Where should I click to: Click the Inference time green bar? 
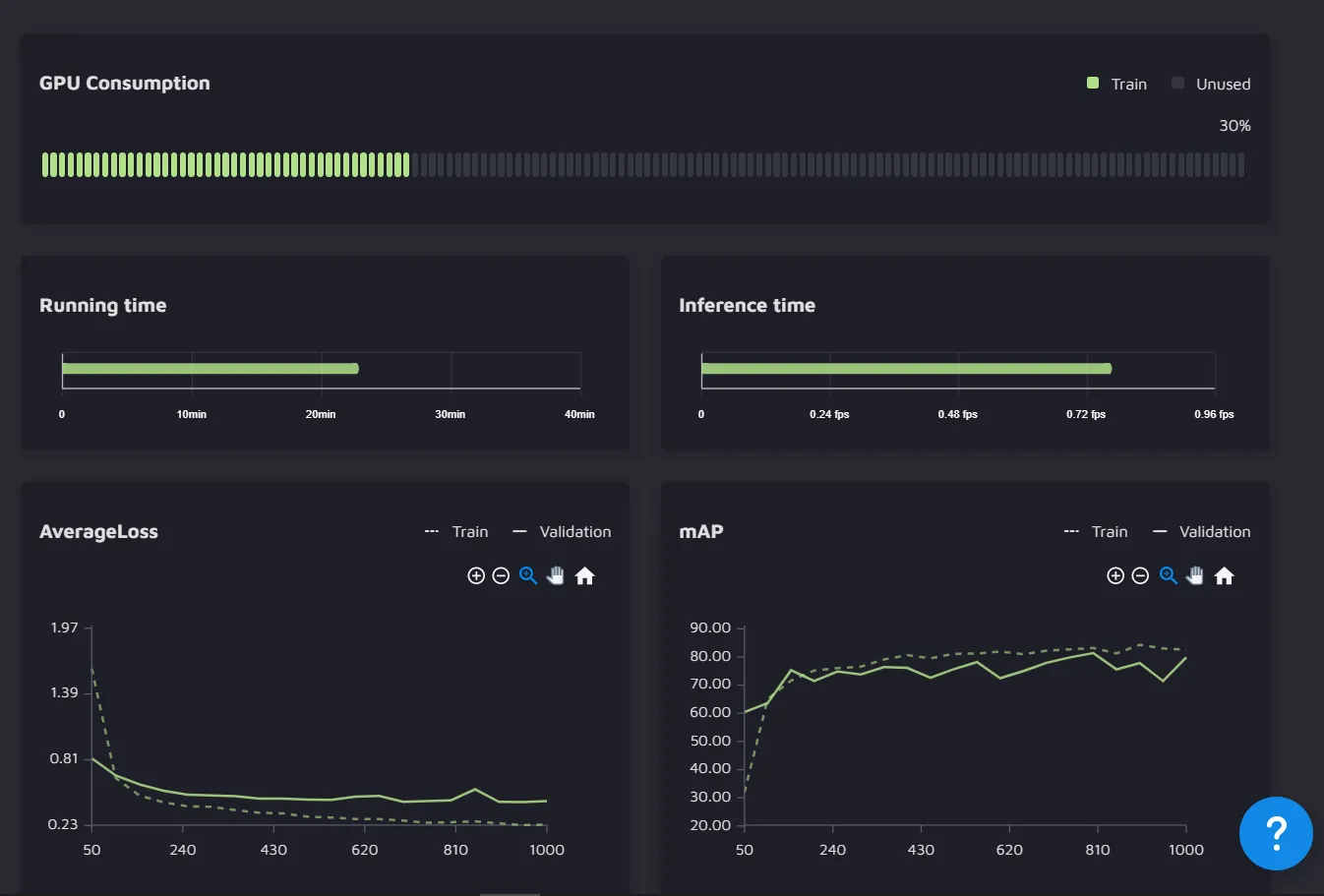coord(906,369)
